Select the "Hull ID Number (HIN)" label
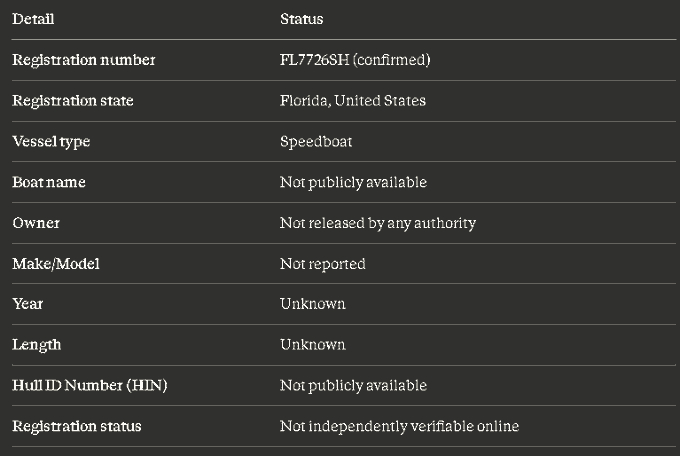This screenshot has height=456, width=680. pos(89,385)
